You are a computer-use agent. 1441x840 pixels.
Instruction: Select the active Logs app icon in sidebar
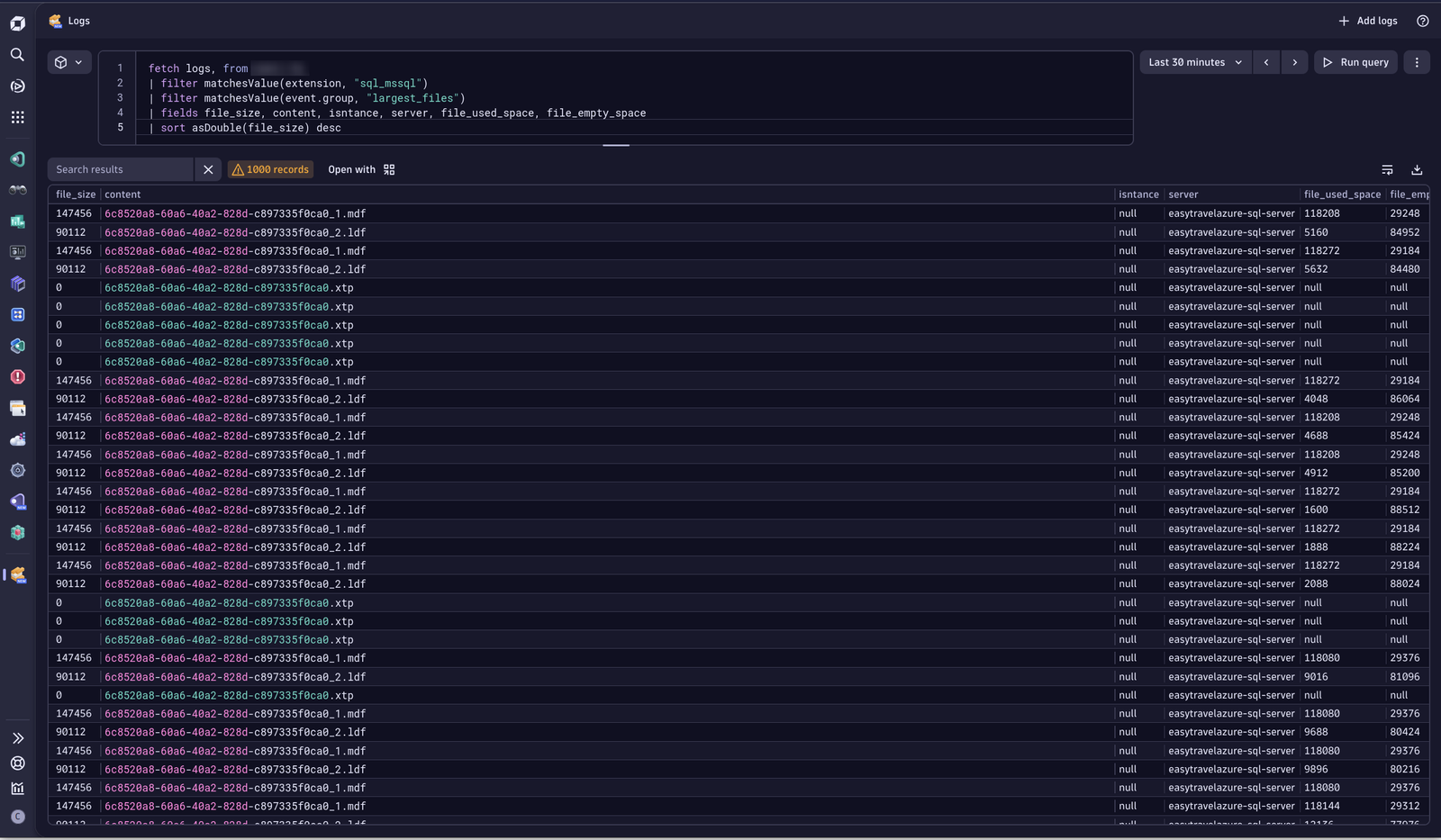click(x=17, y=574)
